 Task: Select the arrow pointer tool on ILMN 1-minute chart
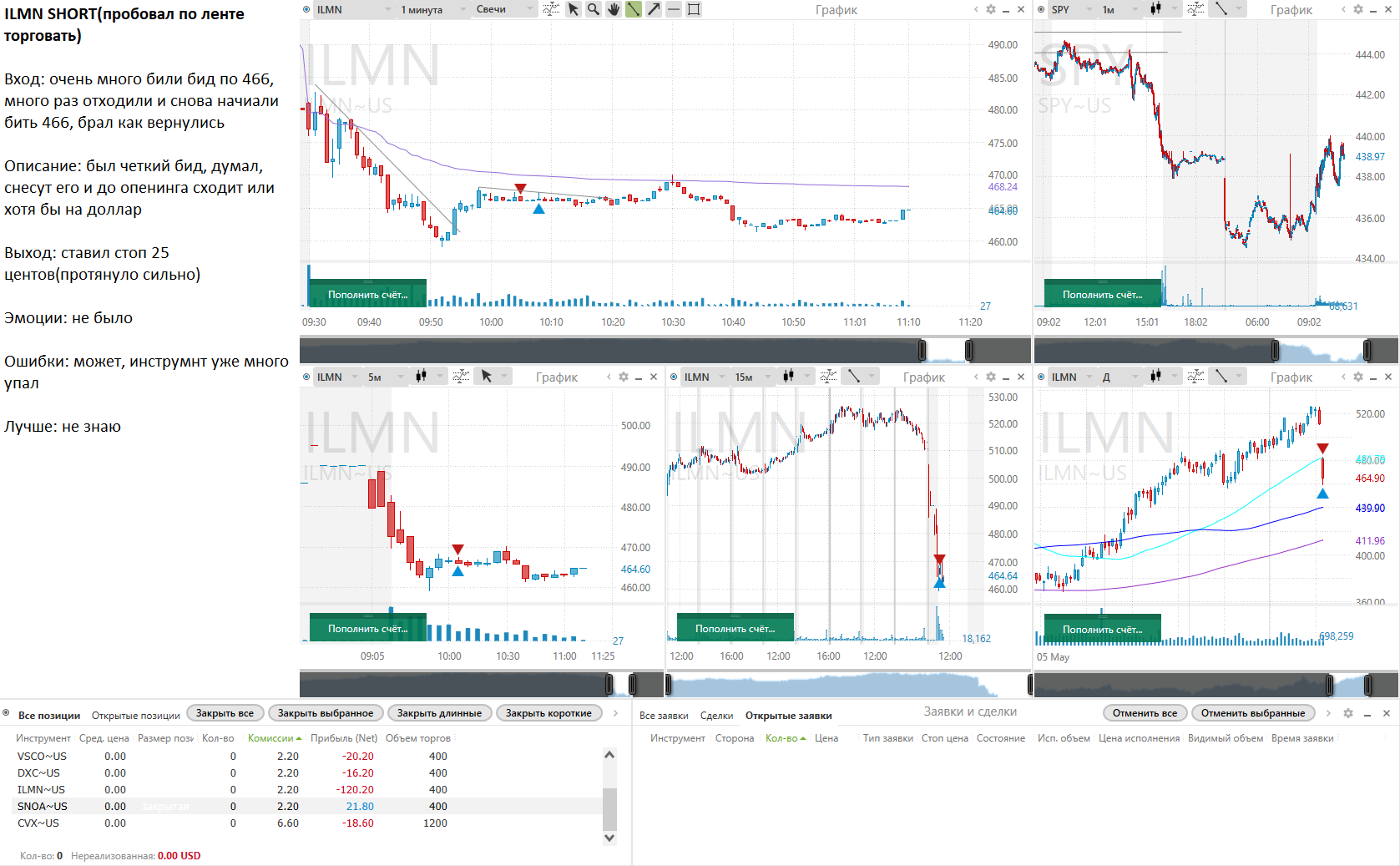click(574, 9)
